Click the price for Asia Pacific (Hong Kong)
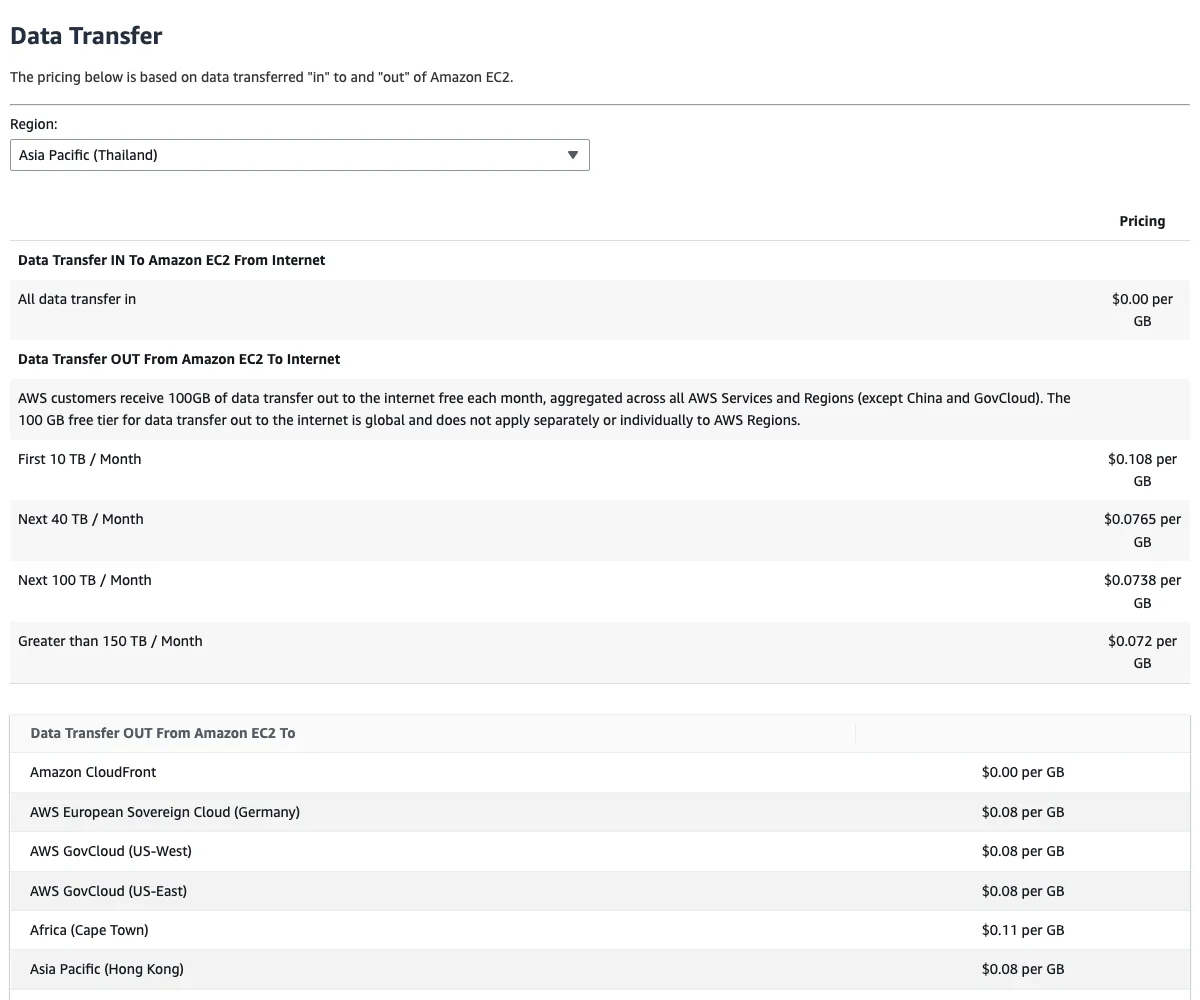The width and height of the screenshot is (1200, 1000). (x=1023, y=969)
